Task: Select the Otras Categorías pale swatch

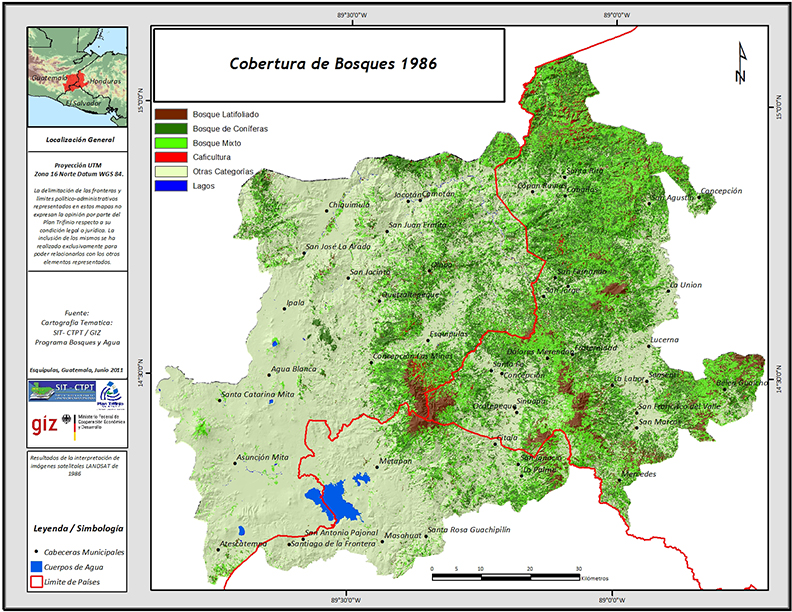Action: [171, 171]
